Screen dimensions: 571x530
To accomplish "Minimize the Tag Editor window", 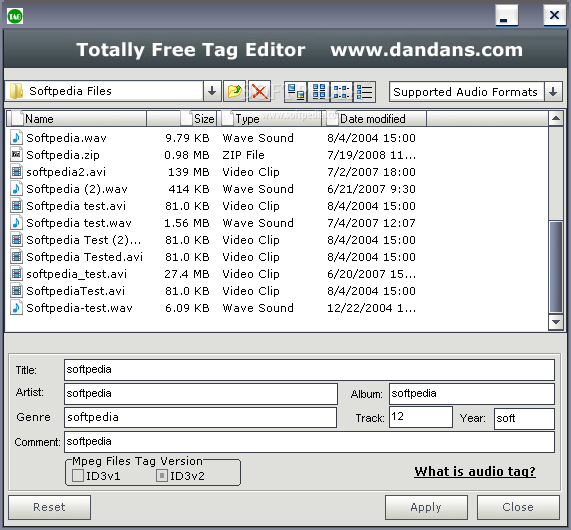I will click(x=507, y=16).
